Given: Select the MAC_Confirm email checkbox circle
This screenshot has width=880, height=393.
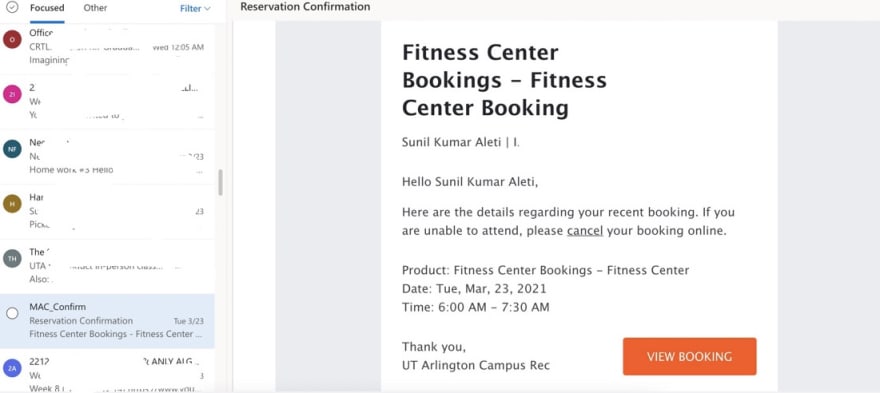Looking at the screenshot, I should click(x=12, y=313).
